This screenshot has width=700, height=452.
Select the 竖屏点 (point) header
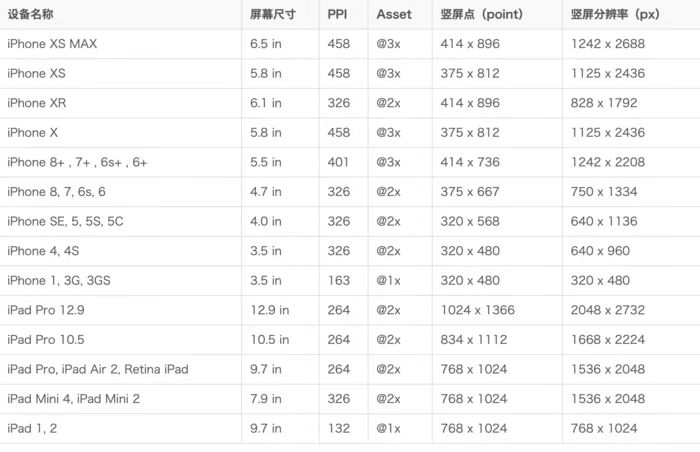(x=483, y=14)
